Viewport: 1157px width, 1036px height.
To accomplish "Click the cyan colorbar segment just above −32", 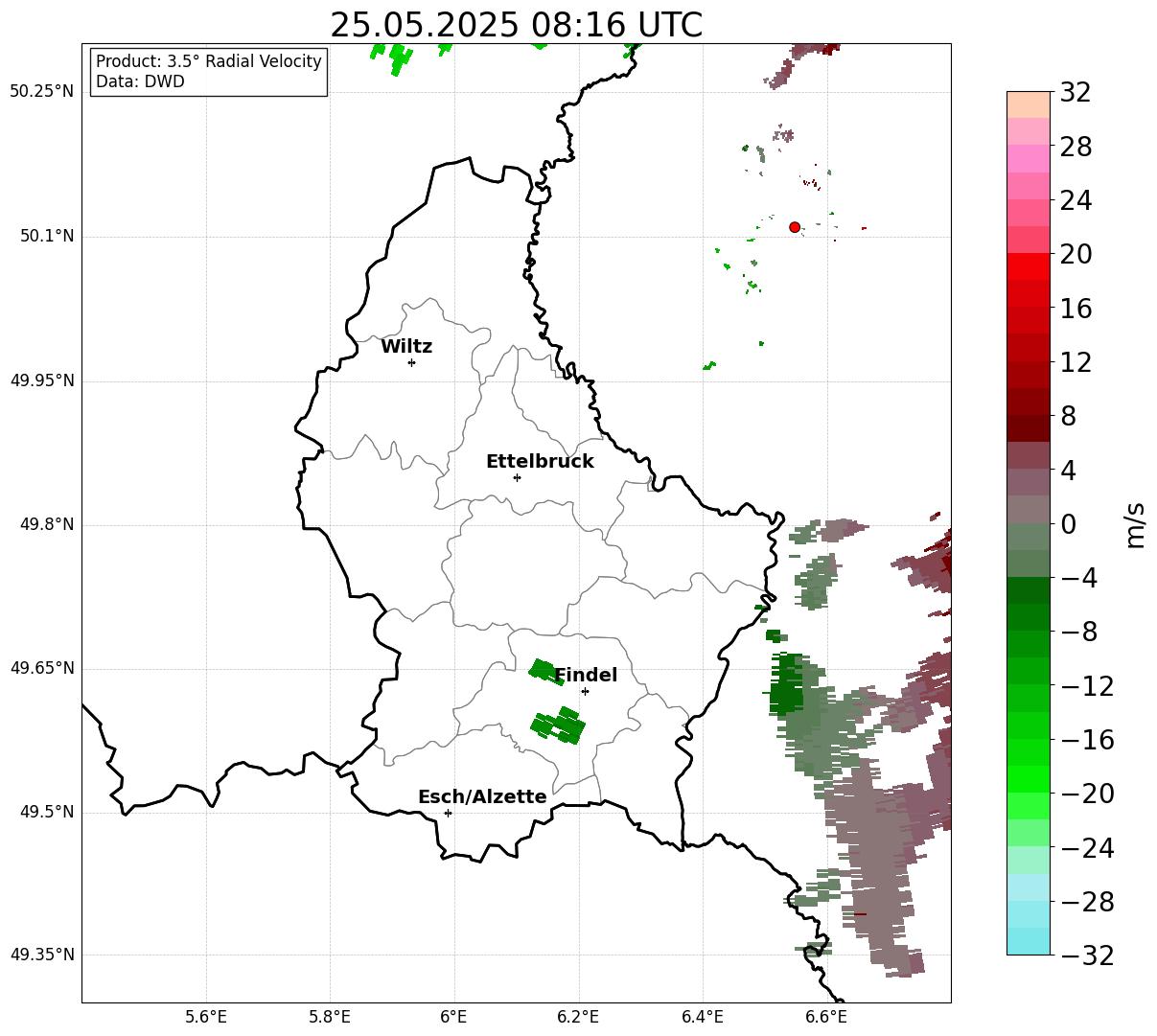I will [1029, 941].
